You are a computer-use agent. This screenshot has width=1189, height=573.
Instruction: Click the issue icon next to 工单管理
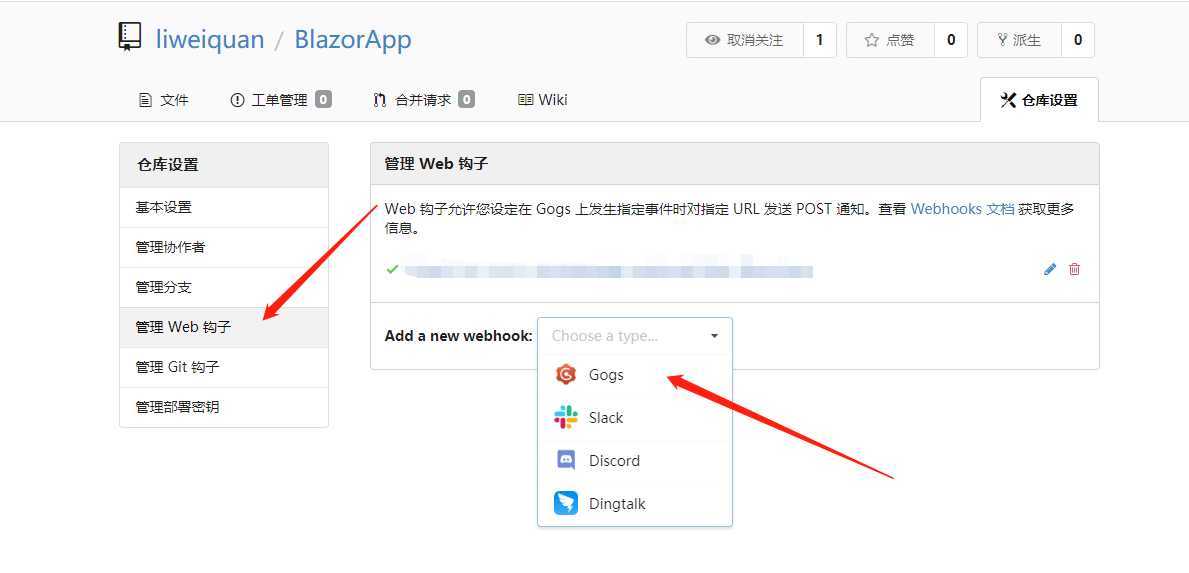click(x=237, y=100)
